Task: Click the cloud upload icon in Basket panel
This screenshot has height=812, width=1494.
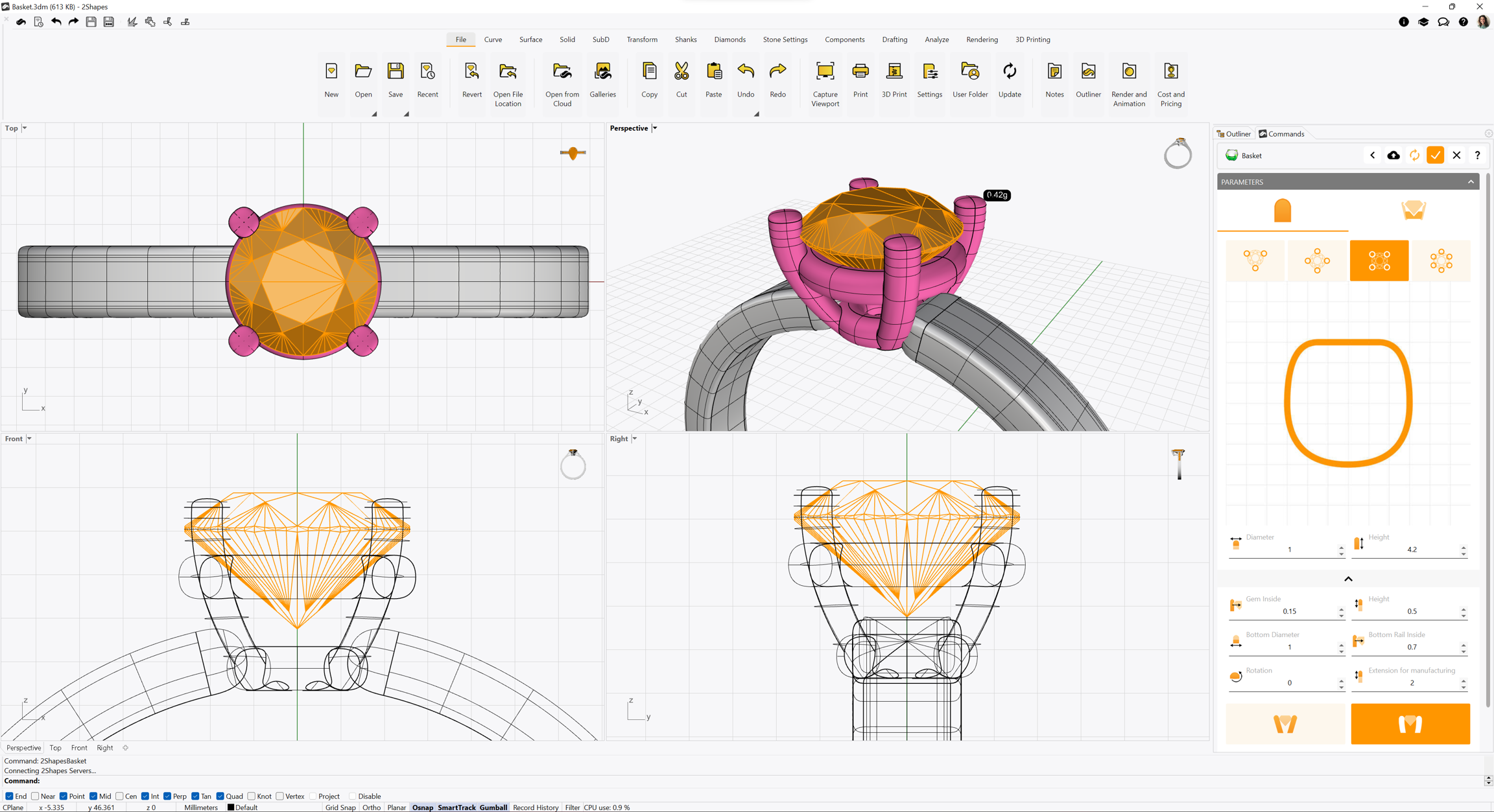Action: pyautogui.click(x=1393, y=156)
